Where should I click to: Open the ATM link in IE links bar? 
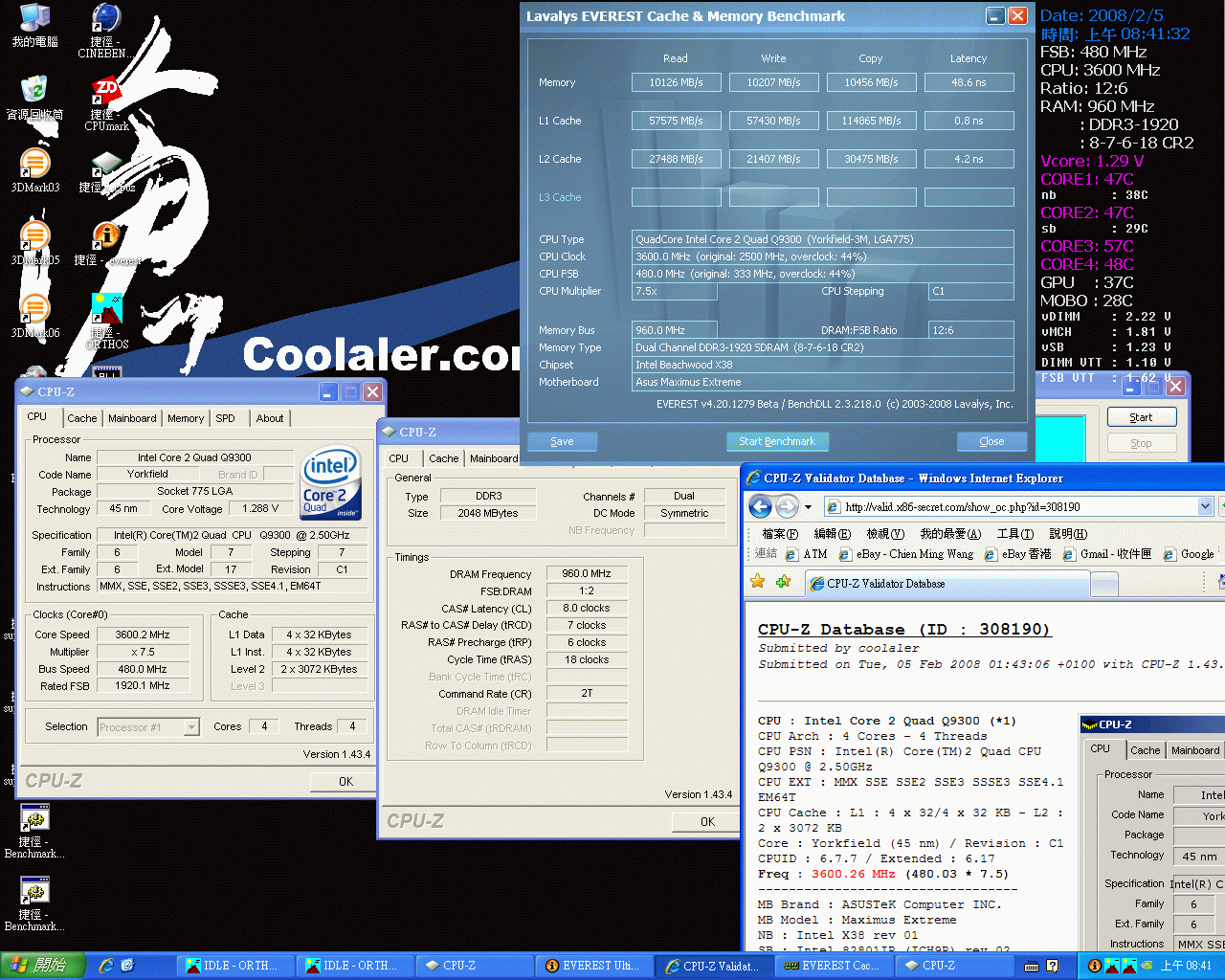[806, 554]
